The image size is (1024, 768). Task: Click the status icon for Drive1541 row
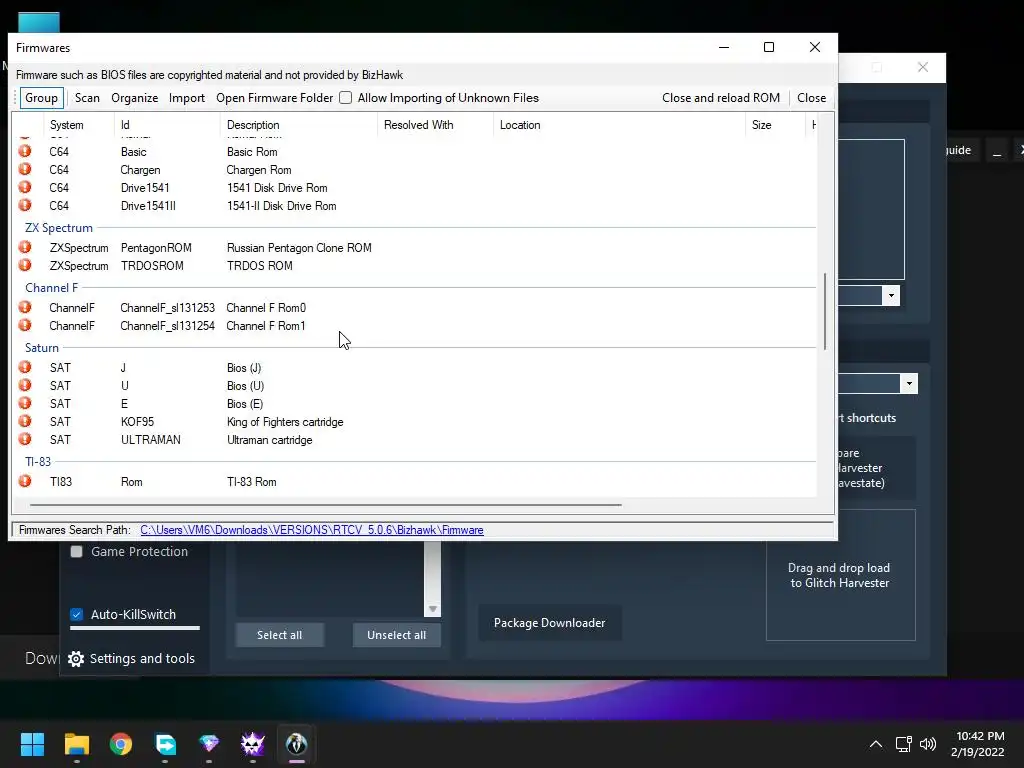(25, 187)
